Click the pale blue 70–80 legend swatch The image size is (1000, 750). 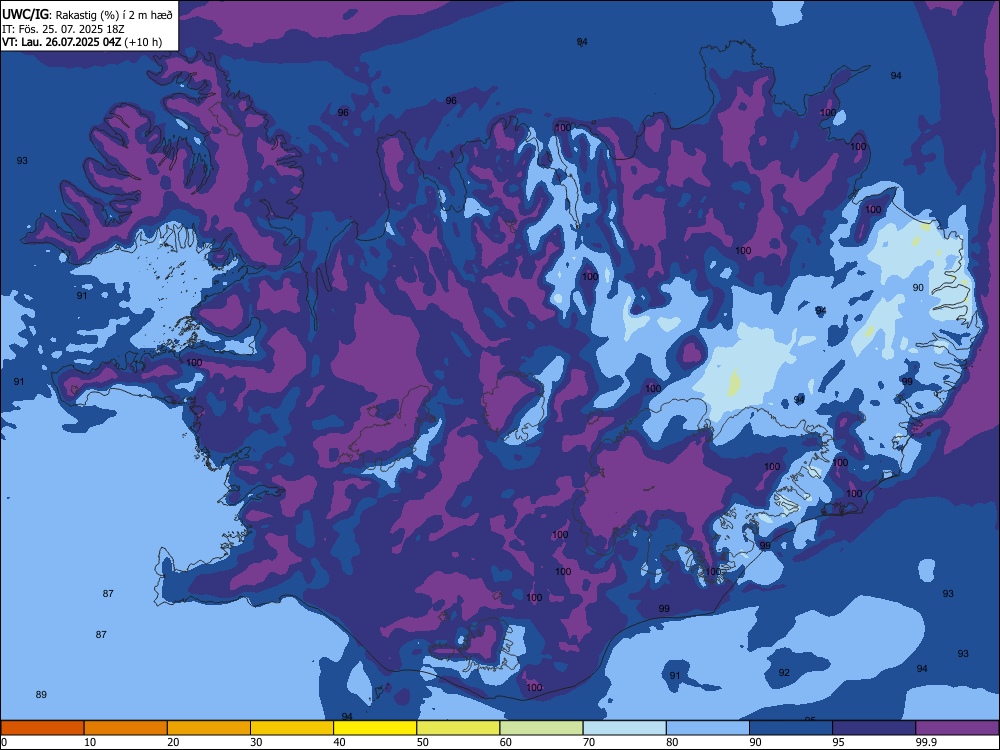[x=624, y=728]
